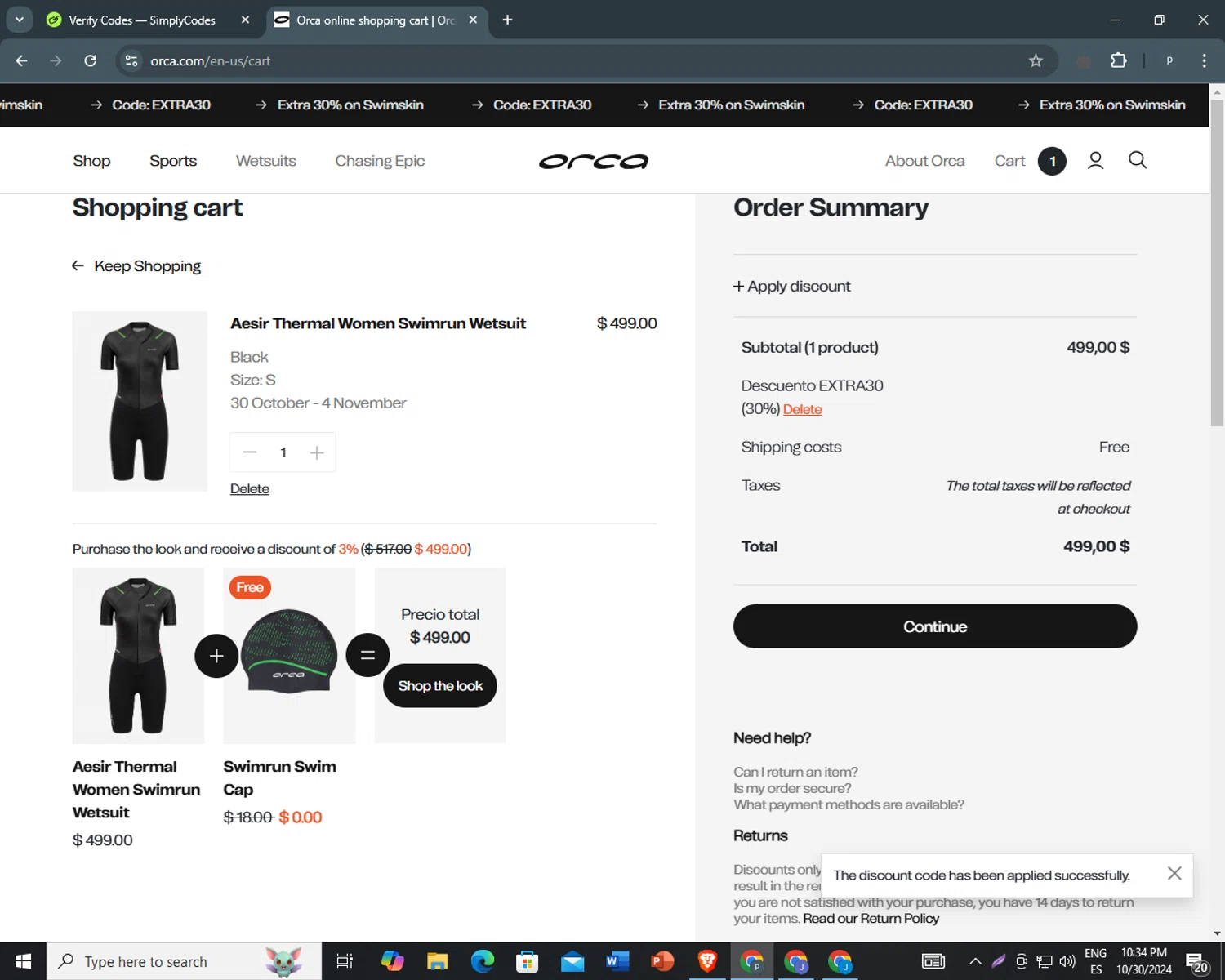This screenshot has height=980, width=1225.
Task: Open a new browser tab
Action: click(507, 20)
